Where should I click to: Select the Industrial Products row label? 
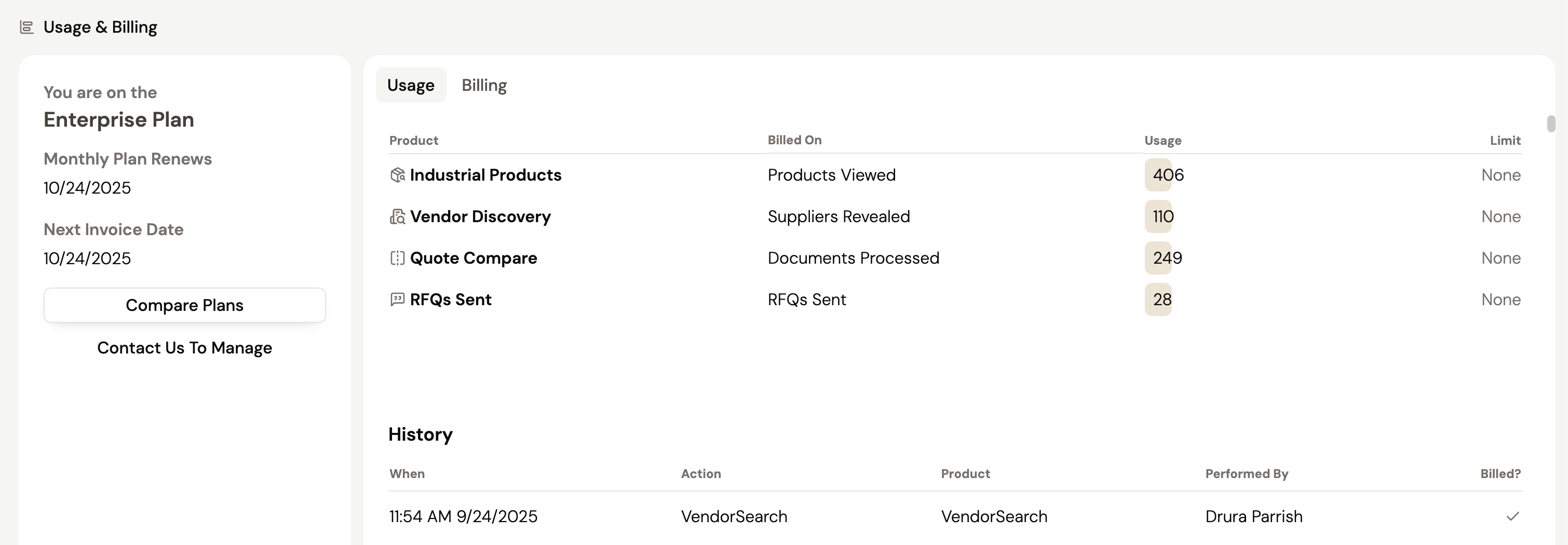(x=485, y=175)
